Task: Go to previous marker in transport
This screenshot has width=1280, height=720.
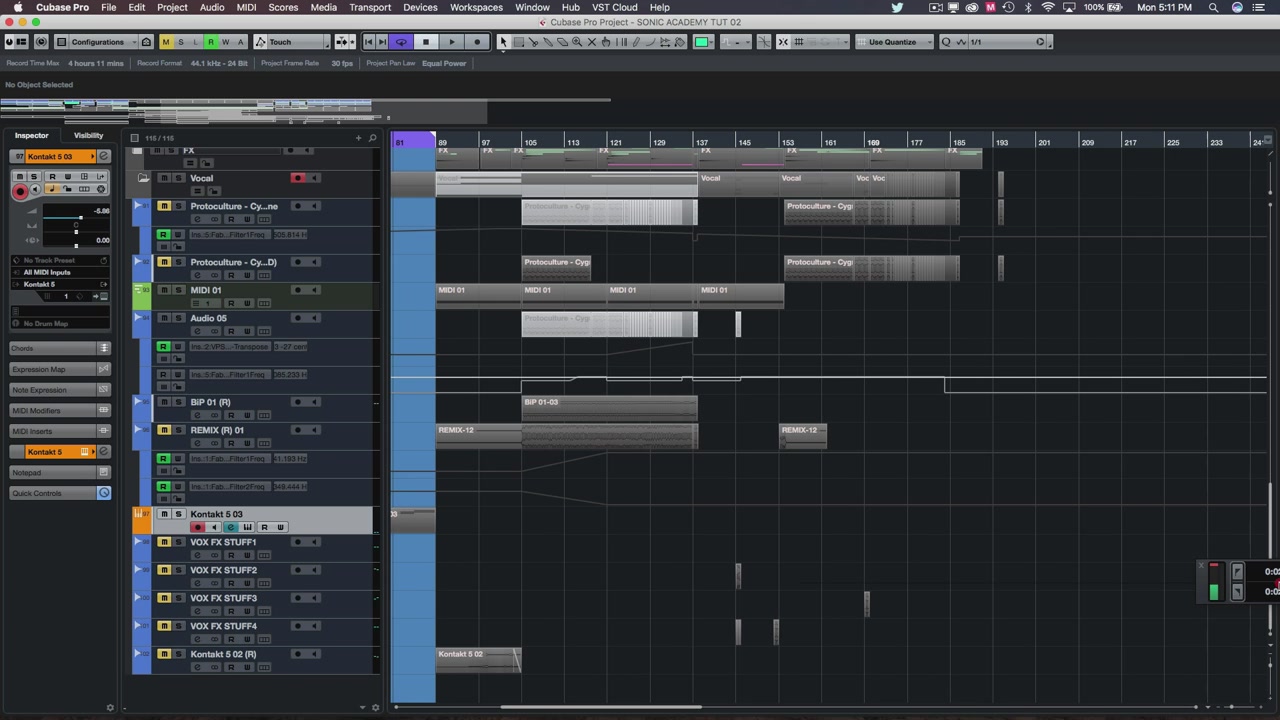Action: pyautogui.click(x=368, y=42)
